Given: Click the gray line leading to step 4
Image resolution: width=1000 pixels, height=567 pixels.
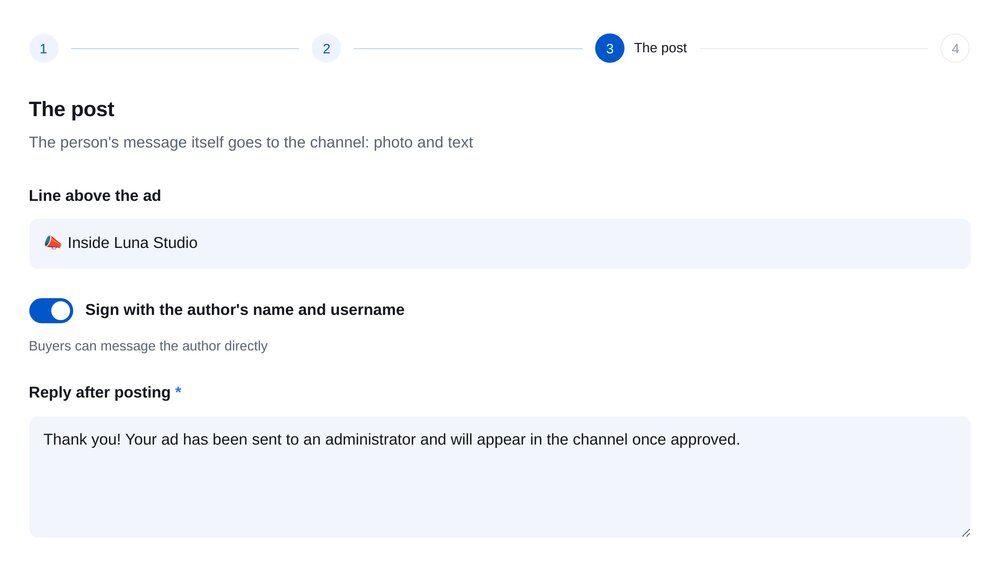Looking at the screenshot, I should (x=814, y=48).
